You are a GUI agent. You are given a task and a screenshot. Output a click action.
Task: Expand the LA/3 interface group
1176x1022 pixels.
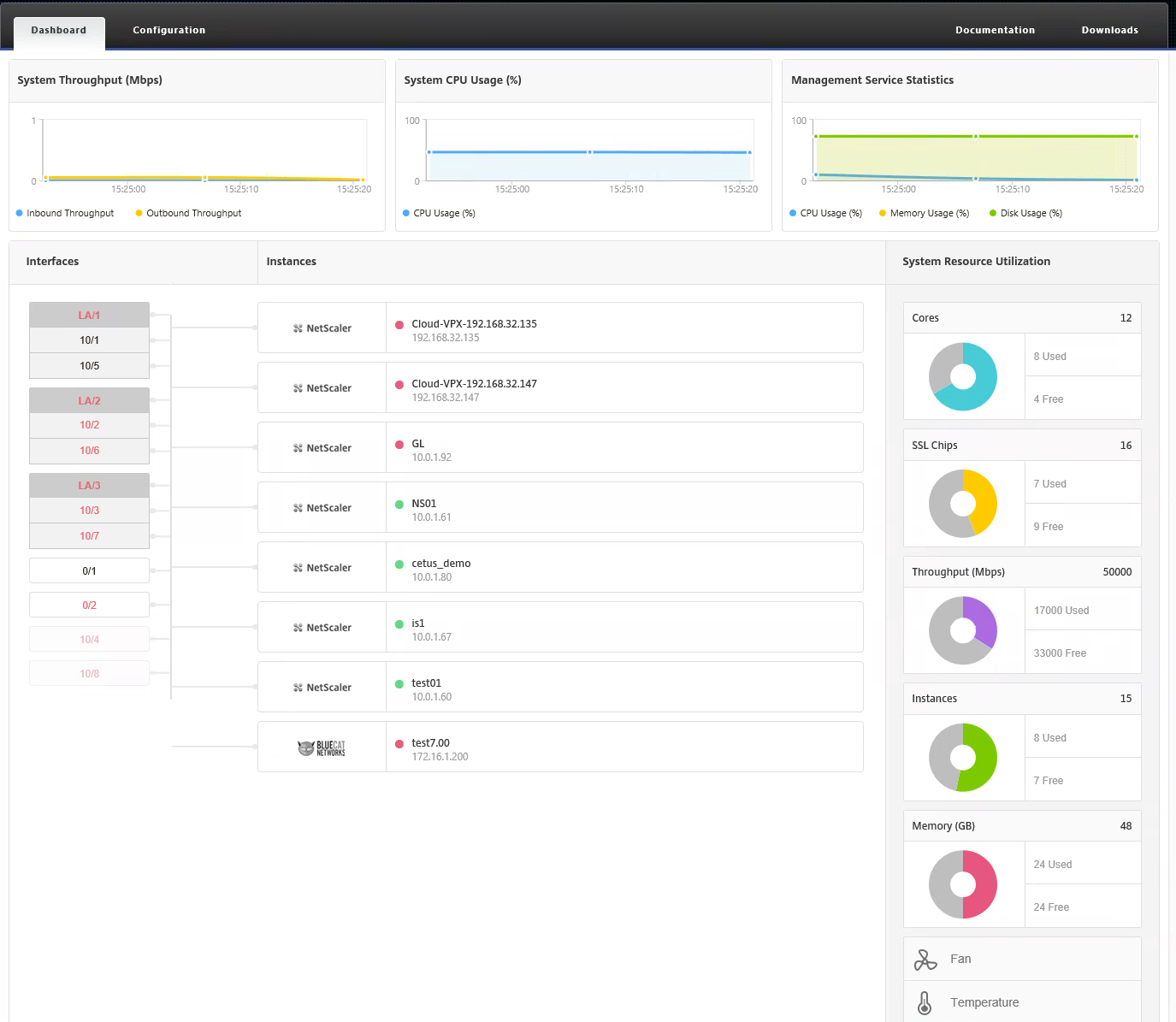89,486
